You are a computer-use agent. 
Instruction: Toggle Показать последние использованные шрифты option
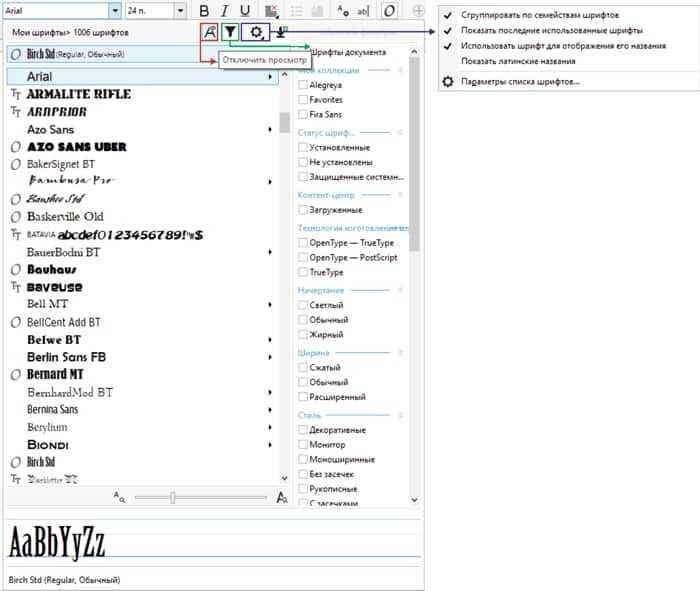click(568, 30)
